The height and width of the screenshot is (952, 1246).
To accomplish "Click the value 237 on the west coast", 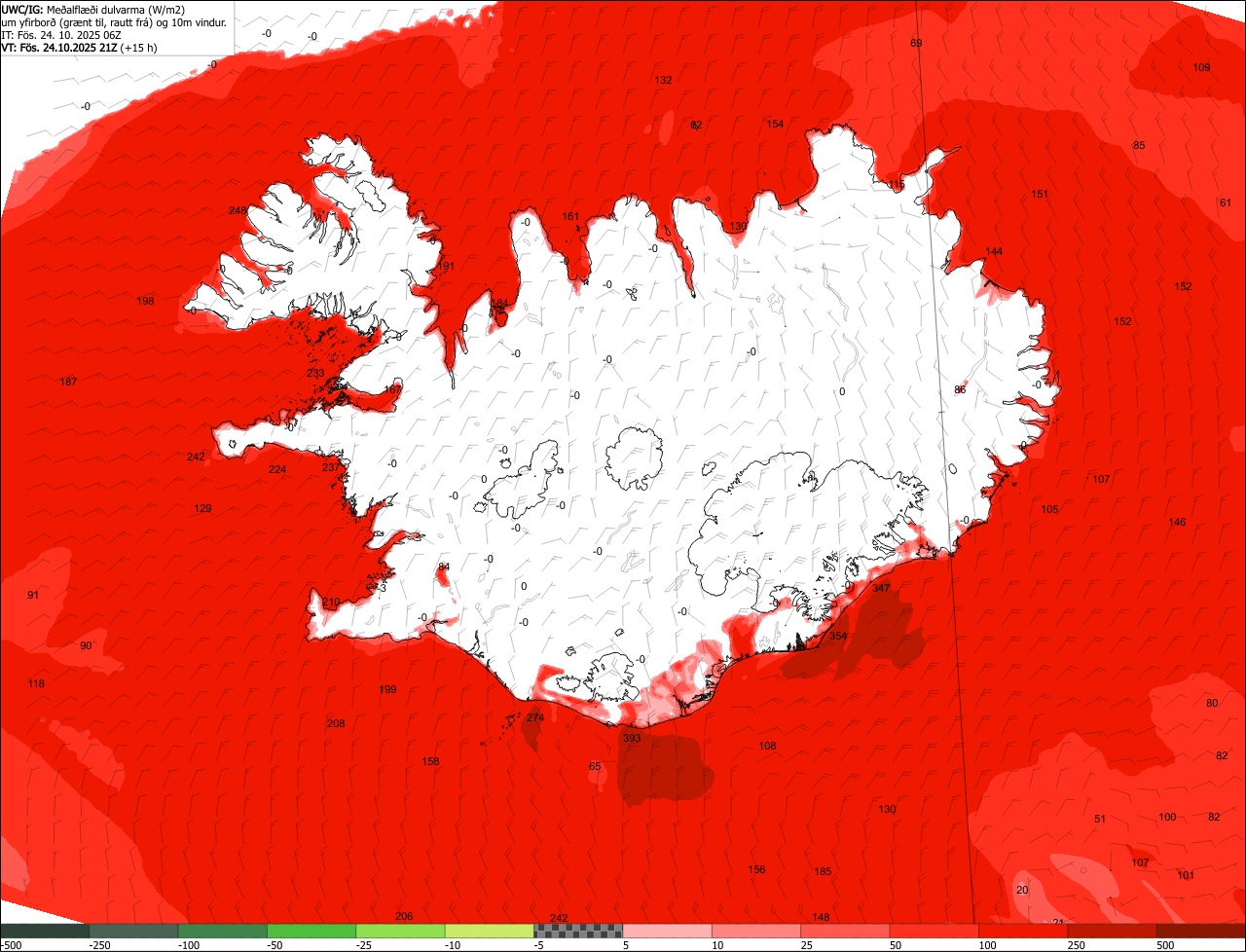I will point(331,467).
